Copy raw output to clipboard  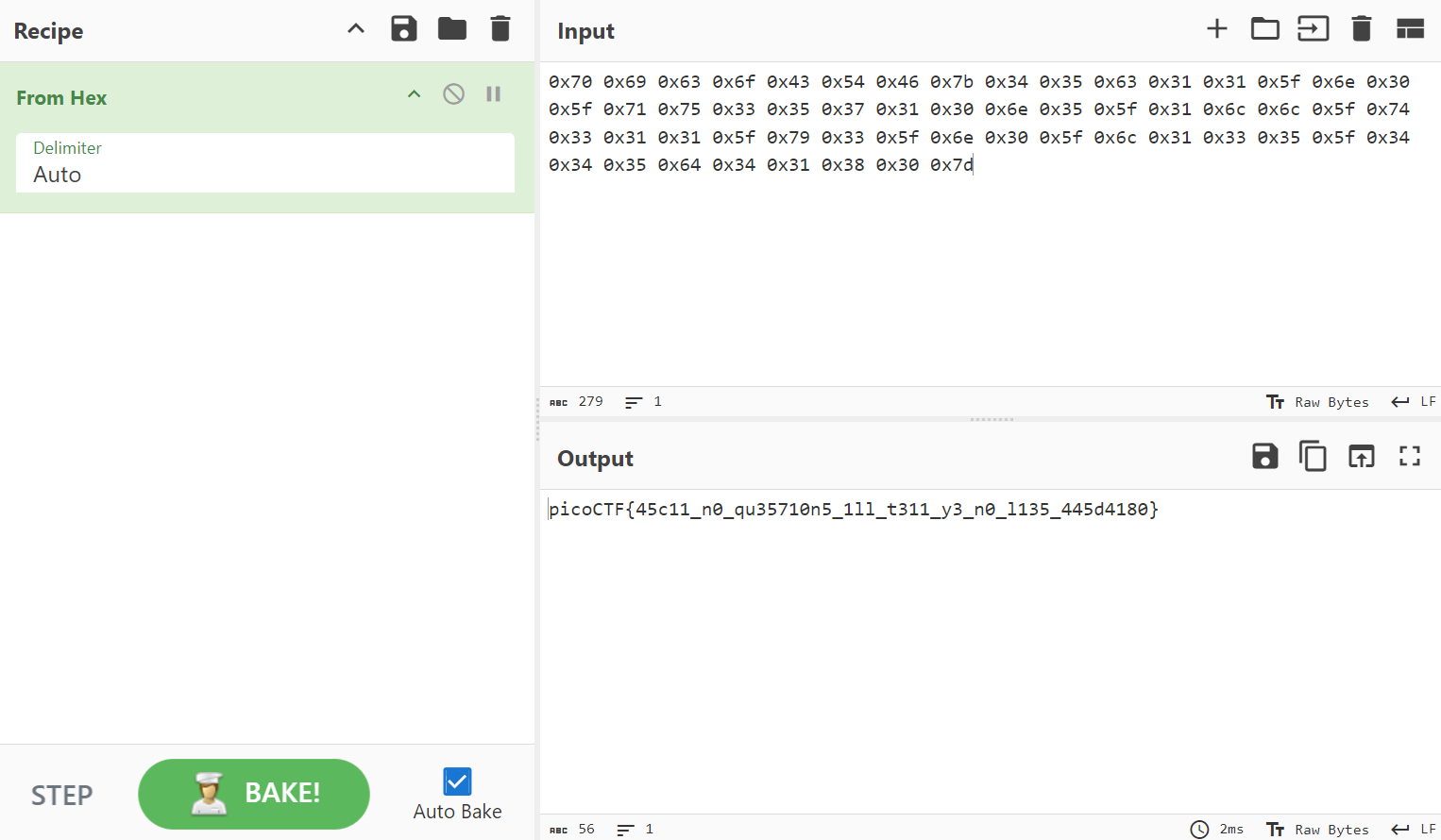point(1313,457)
